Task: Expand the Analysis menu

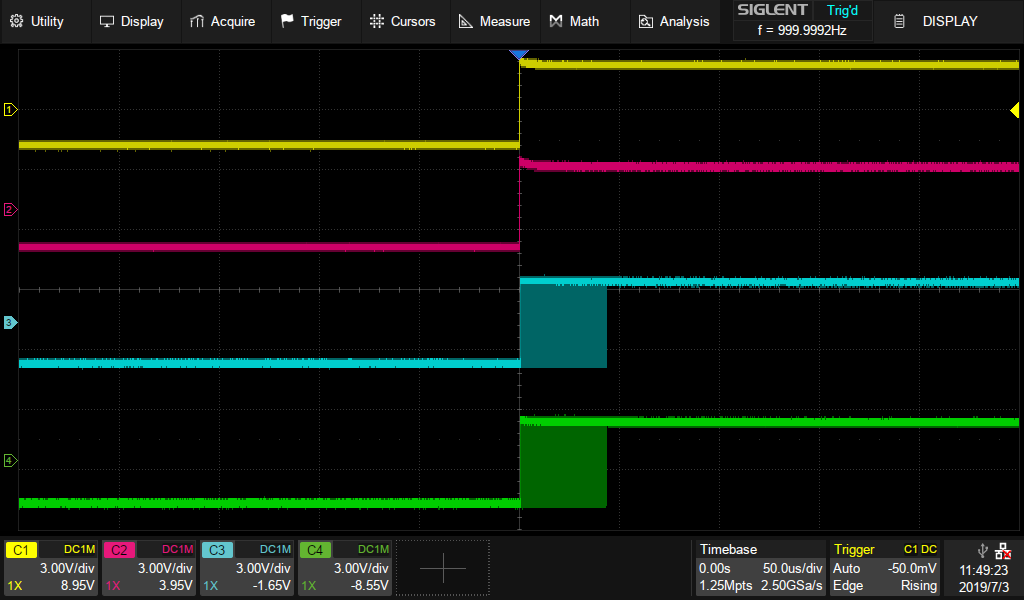Action: tap(673, 21)
